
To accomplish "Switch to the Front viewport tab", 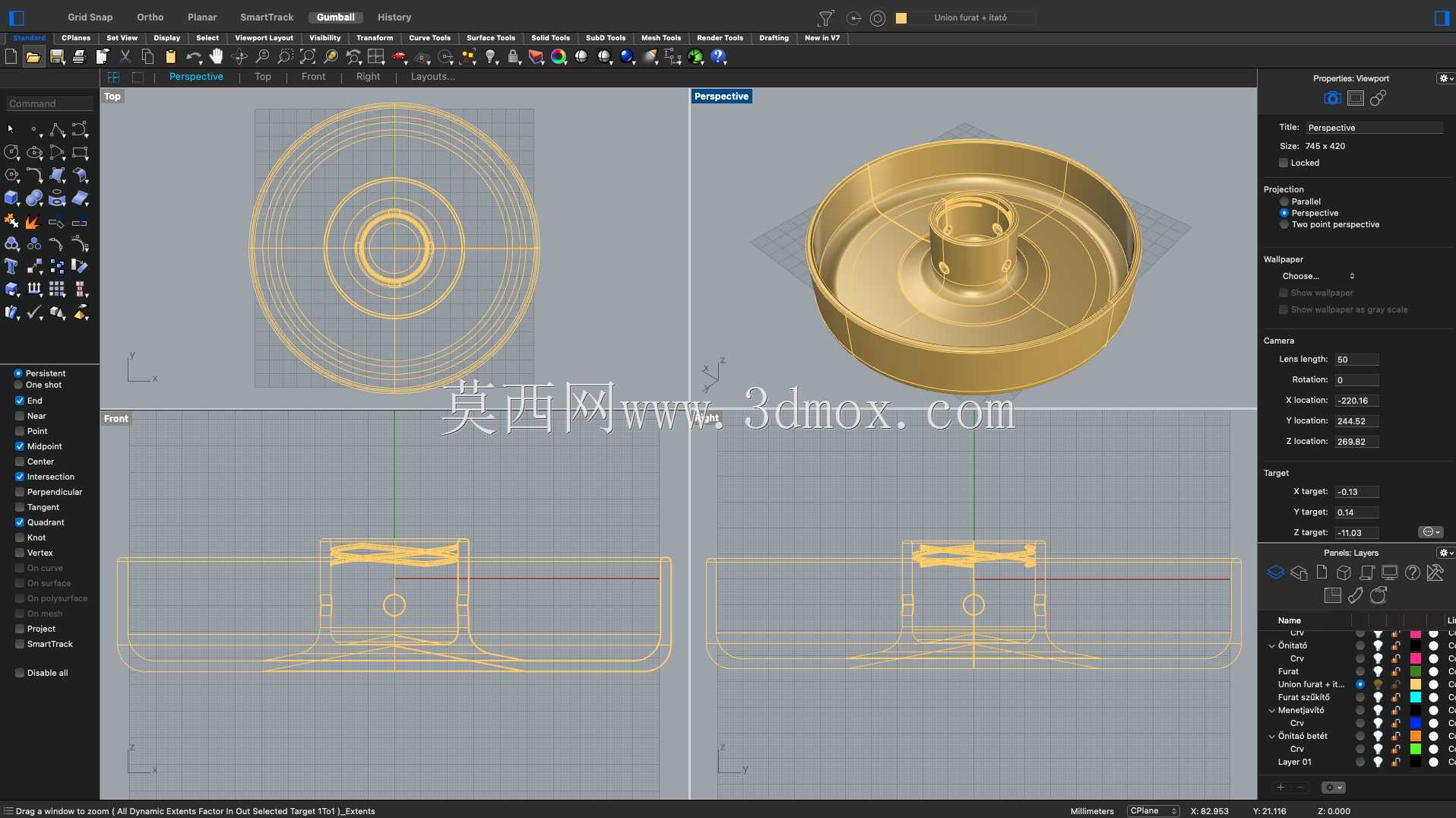I will tap(313, 77).
